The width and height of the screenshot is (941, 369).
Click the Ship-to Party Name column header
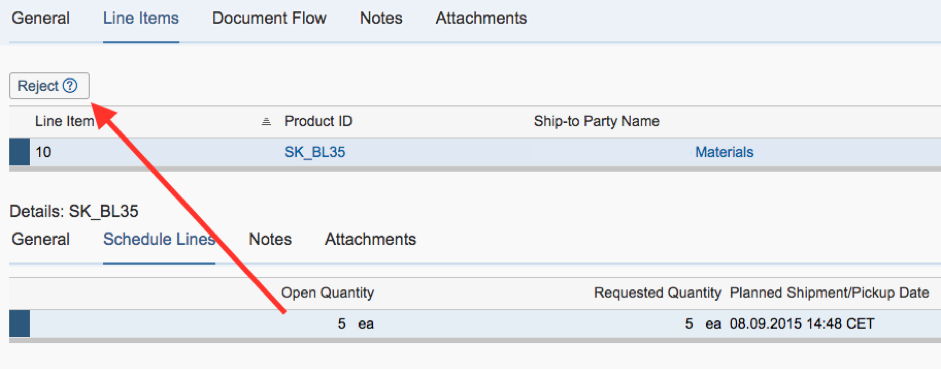click(597, 121)
